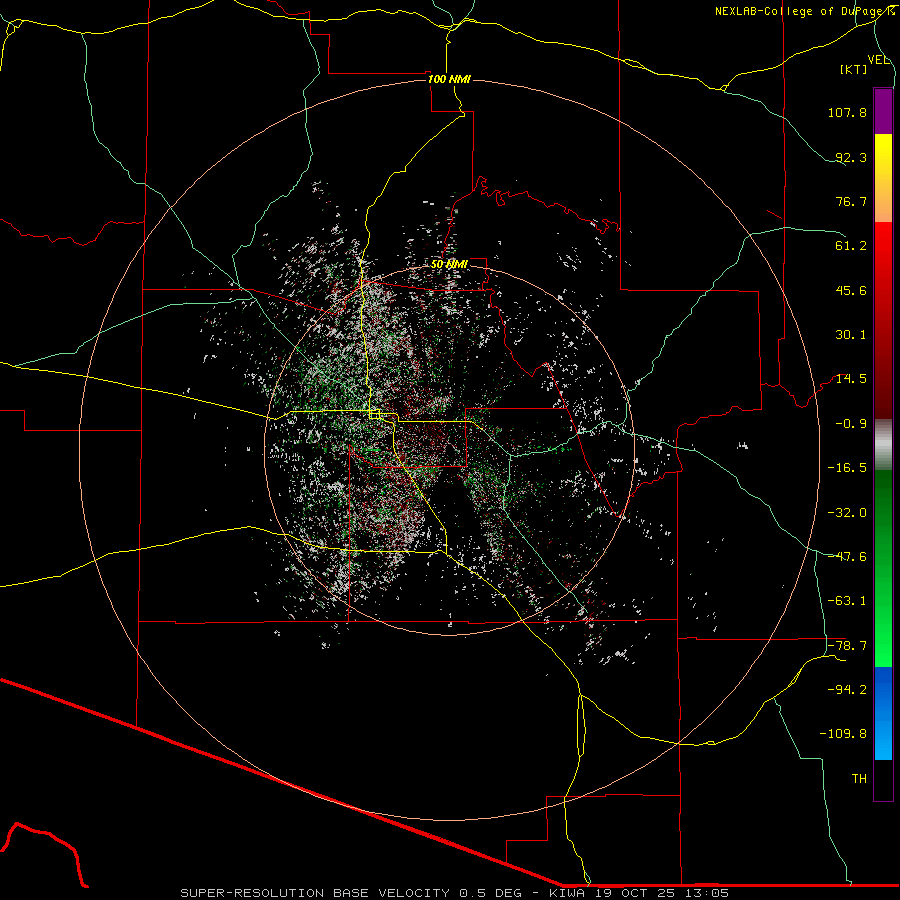Click the 76.7 legend value
The width and height of the screenshot is (900, 900).
tap(851, 201)
